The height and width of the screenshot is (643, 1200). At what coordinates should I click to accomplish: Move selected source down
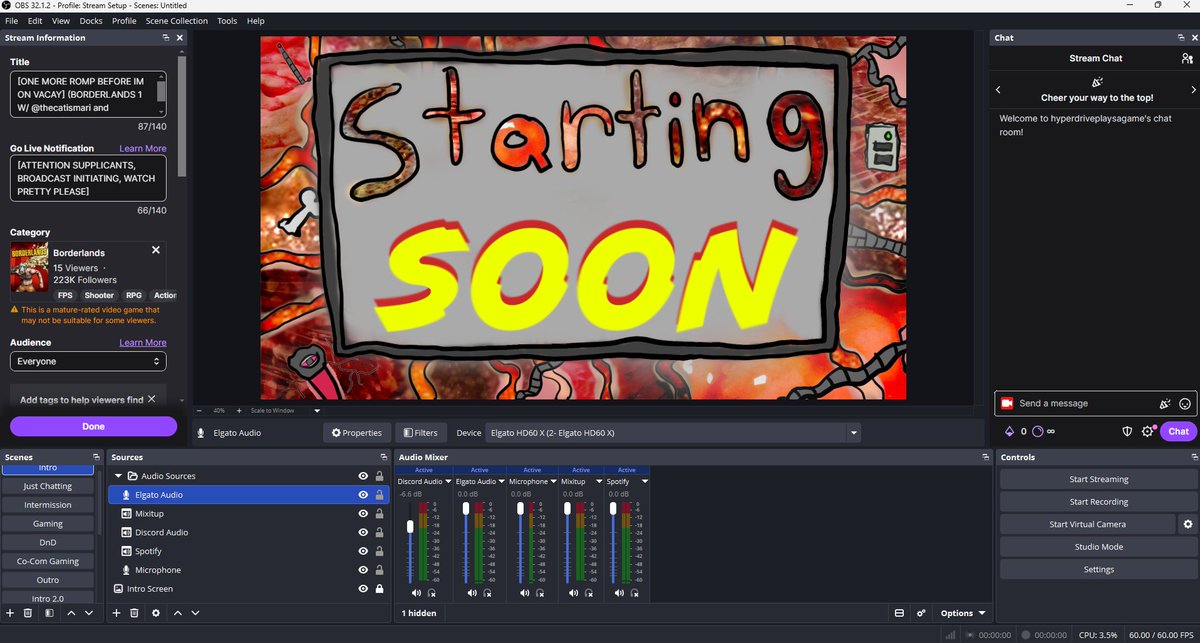click(196, 612)
